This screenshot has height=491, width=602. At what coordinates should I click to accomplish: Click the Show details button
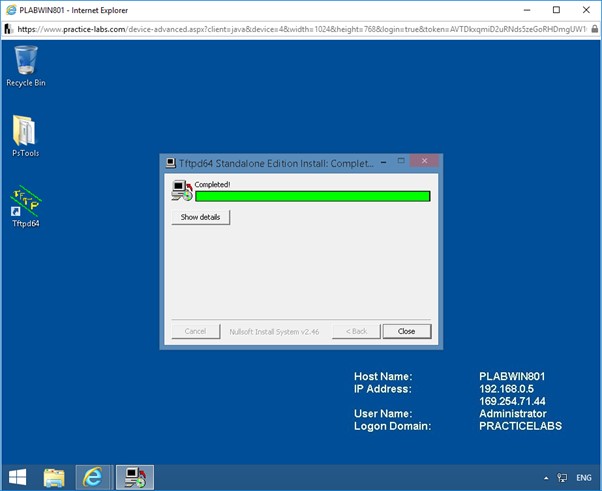(200, 217)
